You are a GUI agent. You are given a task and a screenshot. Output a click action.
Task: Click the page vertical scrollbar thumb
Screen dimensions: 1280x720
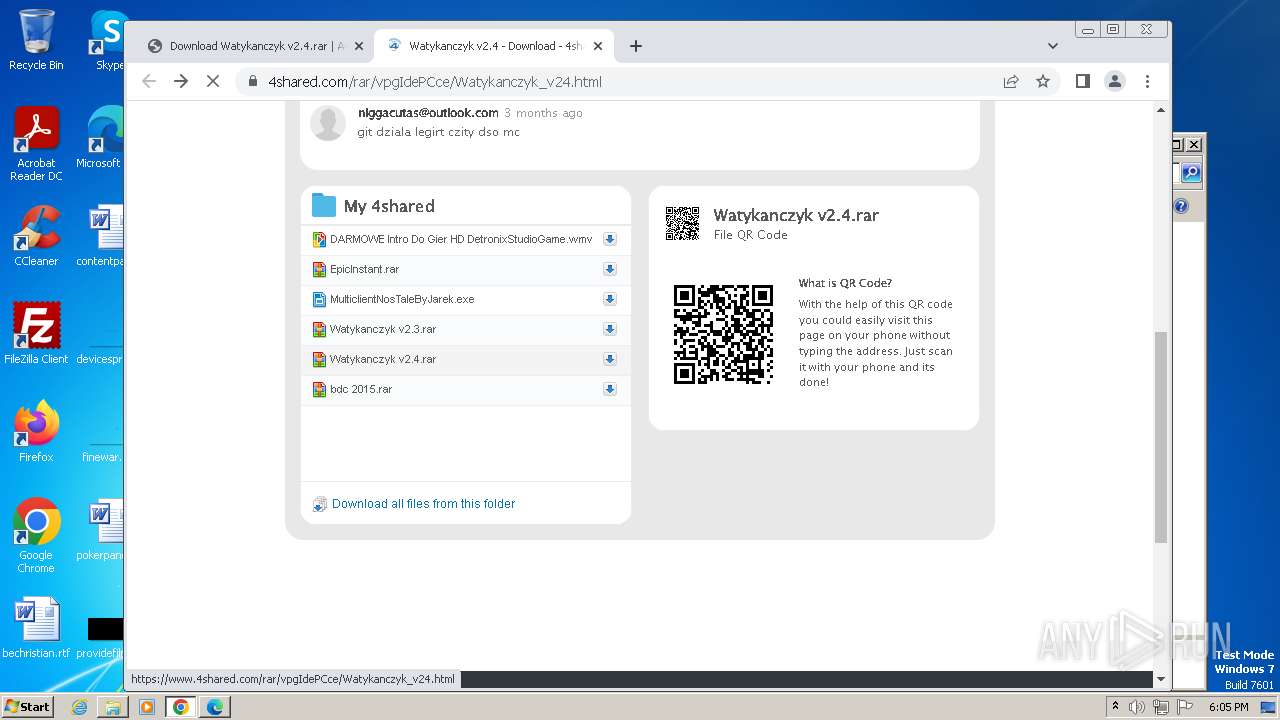coord(1160,437)
